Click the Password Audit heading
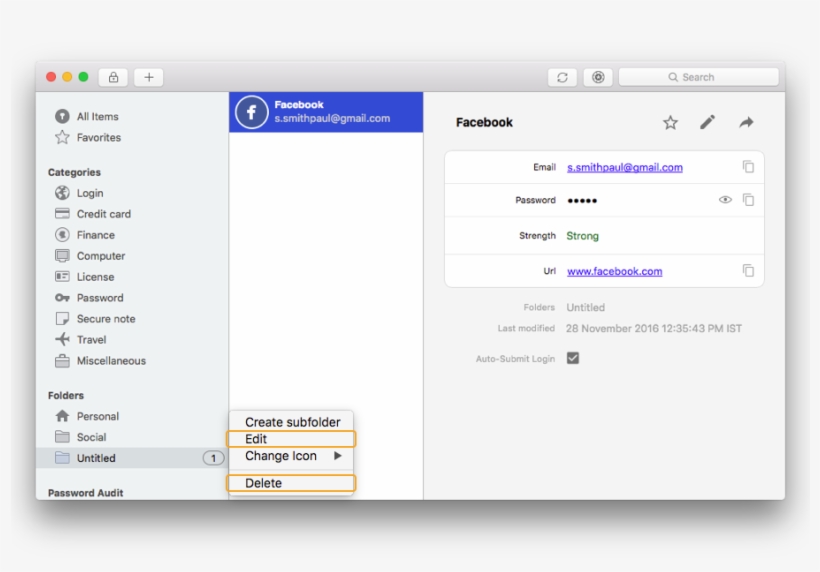 coord(86,493)
